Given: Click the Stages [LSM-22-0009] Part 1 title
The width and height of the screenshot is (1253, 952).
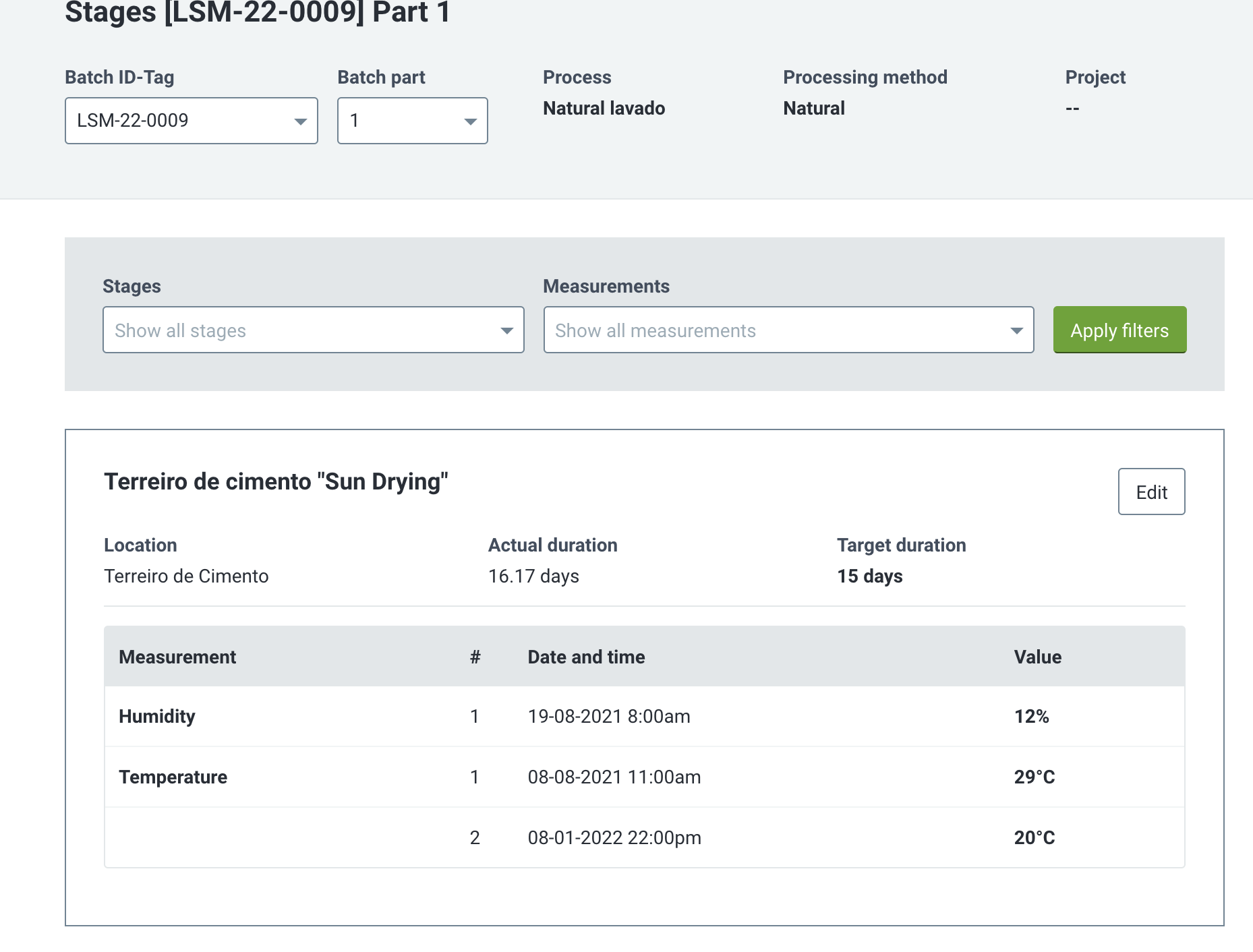Looking at the screenshot, I should [258, 12].
